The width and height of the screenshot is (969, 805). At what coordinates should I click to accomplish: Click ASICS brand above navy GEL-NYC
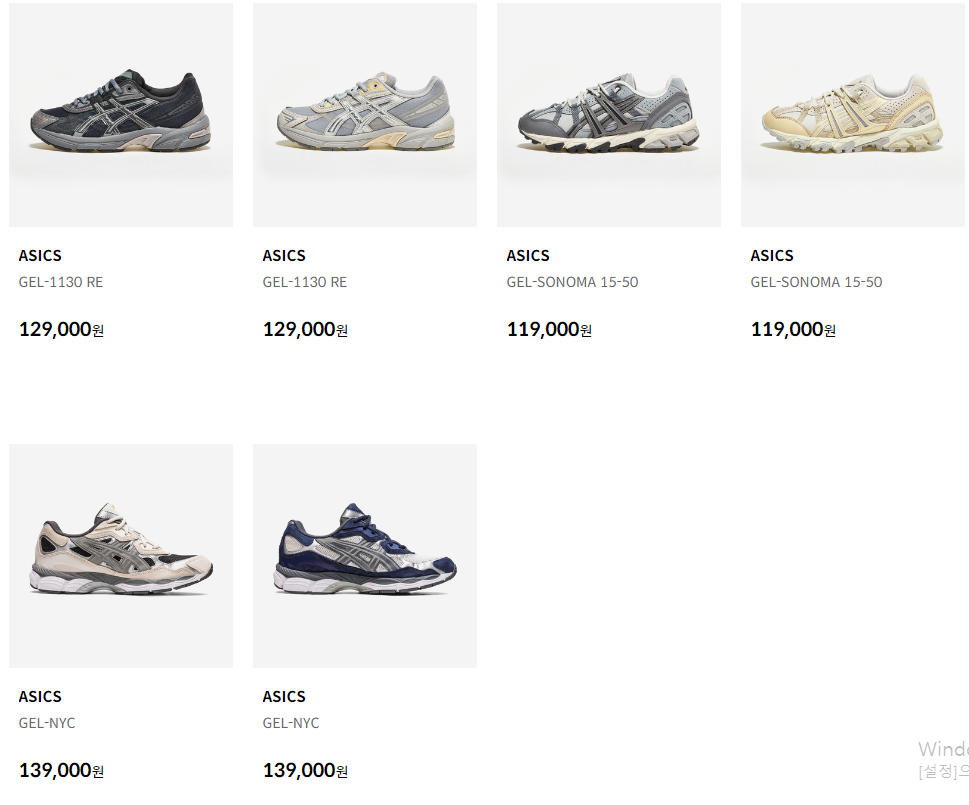click(284, 697)
